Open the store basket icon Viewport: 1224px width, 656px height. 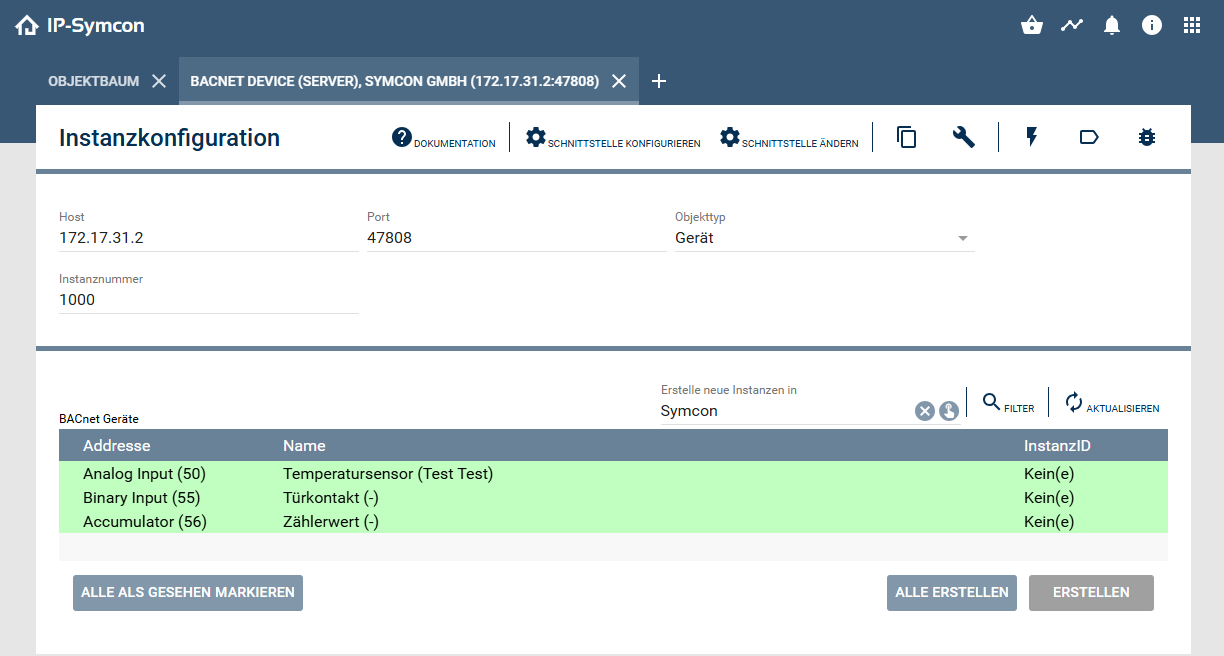click(1032, 26)
